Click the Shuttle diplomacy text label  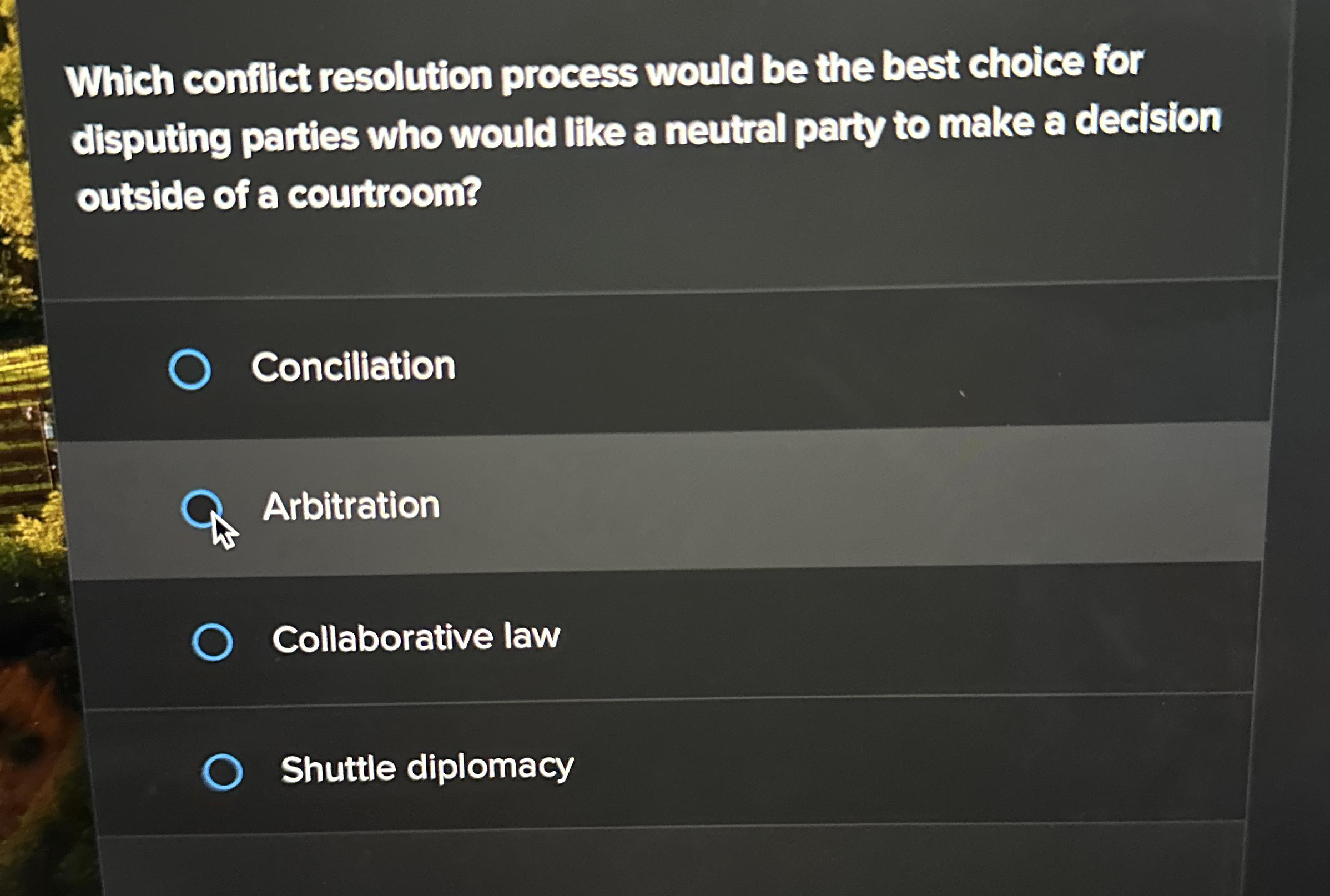pos(427,767)
